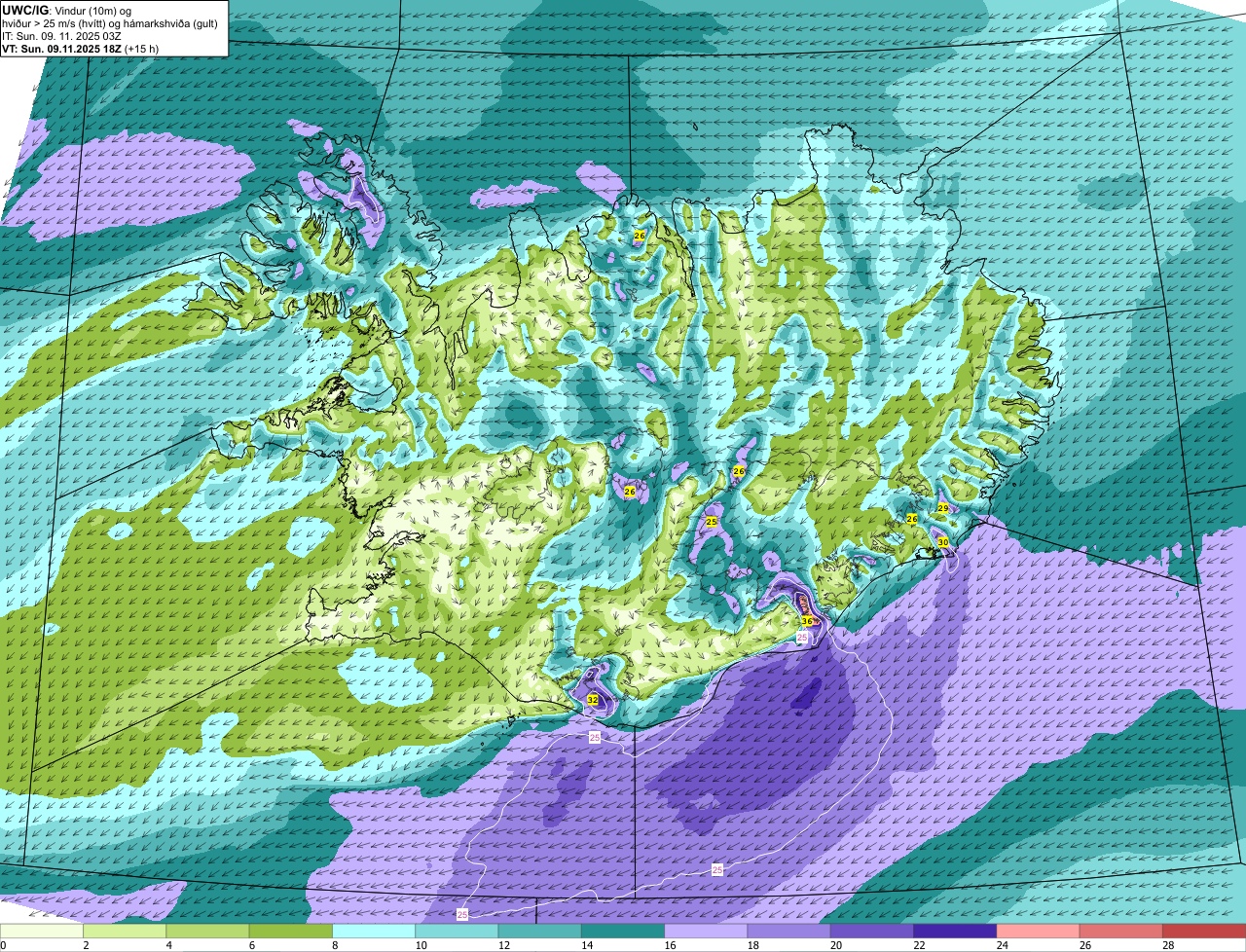Click the scale tick label 0 under the legend
The width and height of the screenshot is (1246, 952).
pos(3,945)
